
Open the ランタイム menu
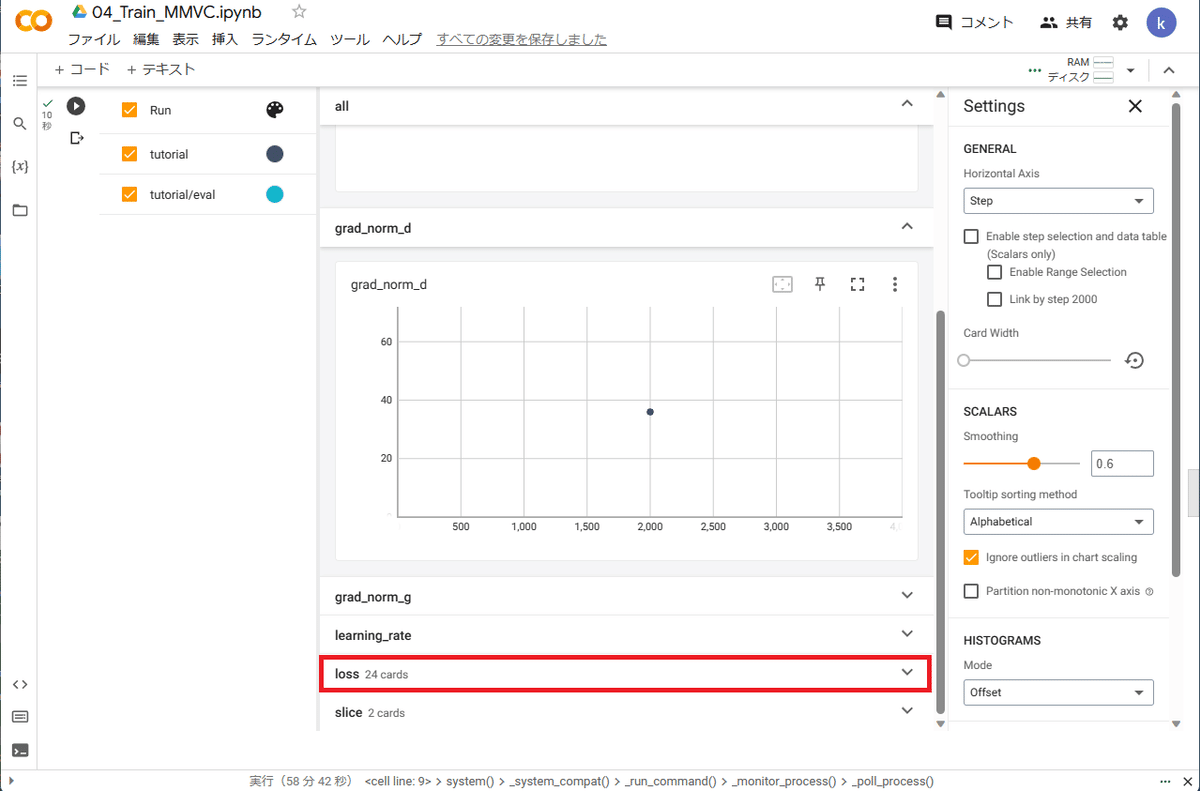pyautogui.click(x=284, y=40)
